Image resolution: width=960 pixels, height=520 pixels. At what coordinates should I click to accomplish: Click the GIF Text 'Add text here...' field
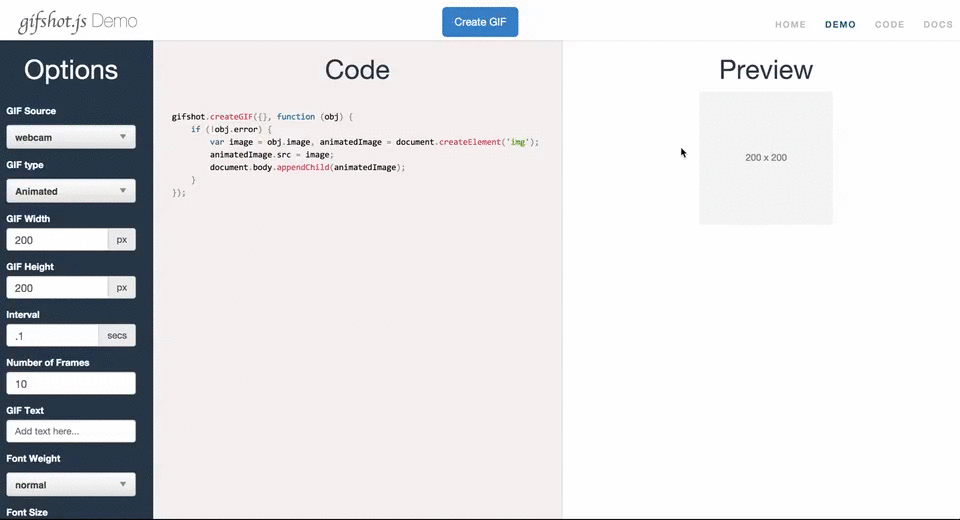click(71, 431)
